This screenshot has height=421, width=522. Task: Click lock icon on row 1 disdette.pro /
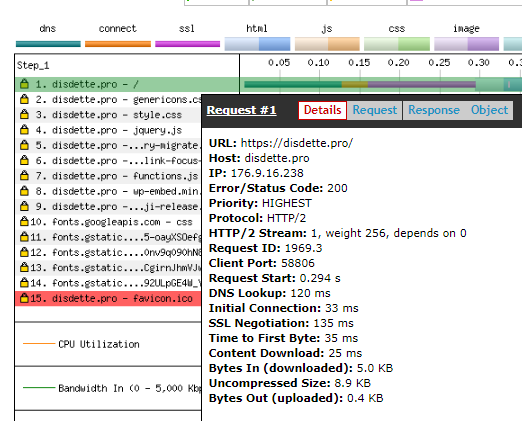tap(24, 84)
